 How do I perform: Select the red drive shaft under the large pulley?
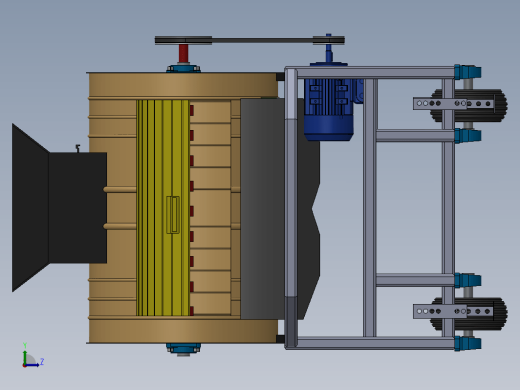(x=183, y=53)
